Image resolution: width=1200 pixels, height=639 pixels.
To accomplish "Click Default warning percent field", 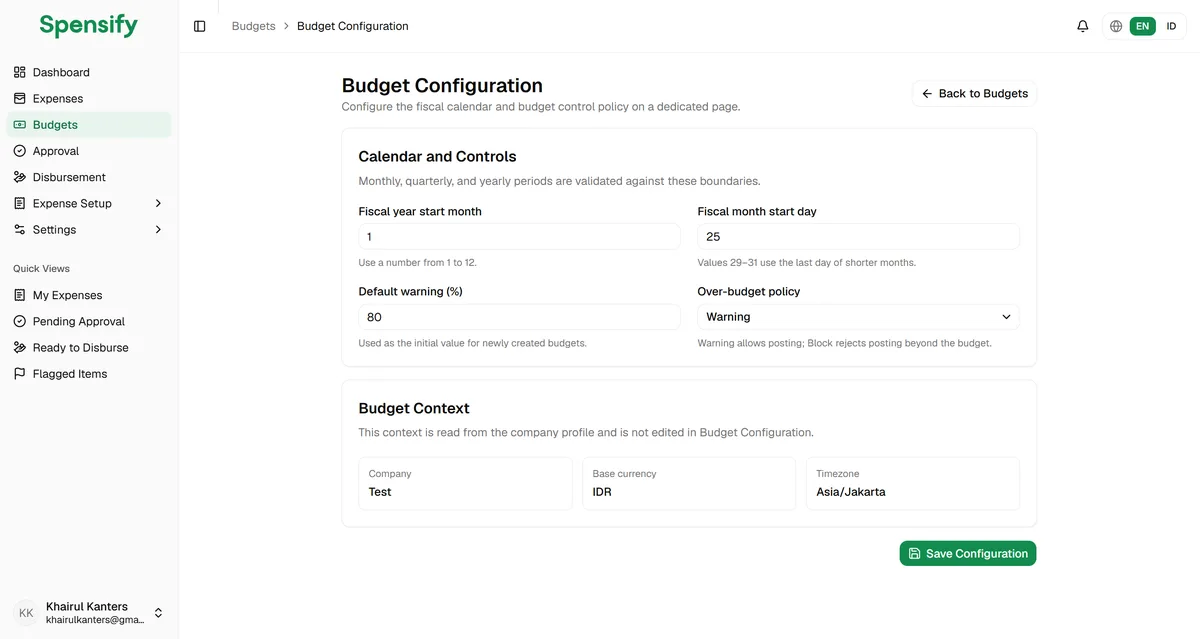I will click(519, 317).
